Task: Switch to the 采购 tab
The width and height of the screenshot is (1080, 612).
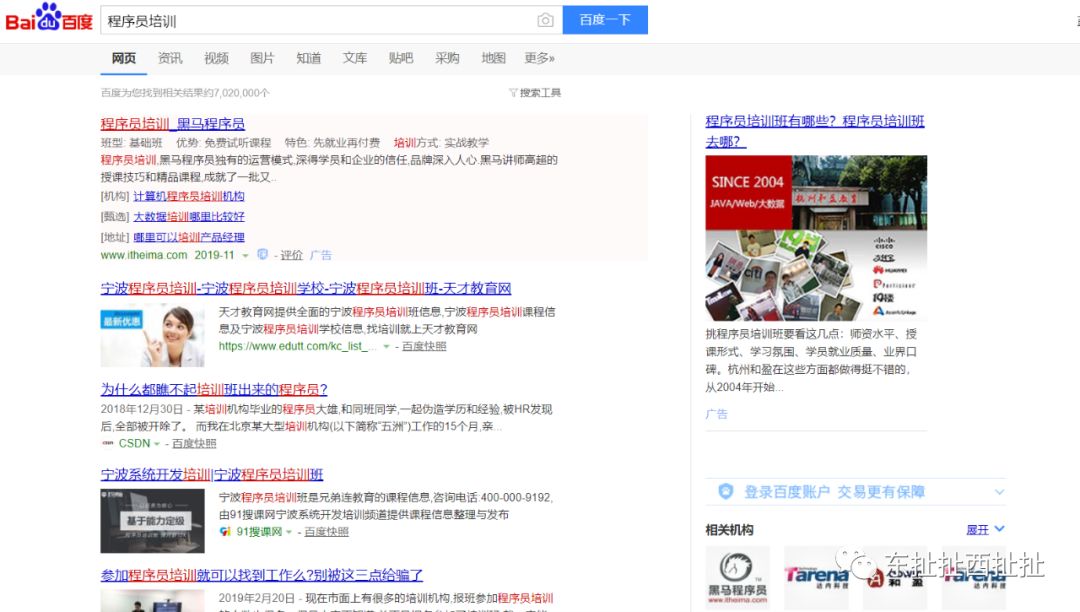Action: click(x=447, y=59)
